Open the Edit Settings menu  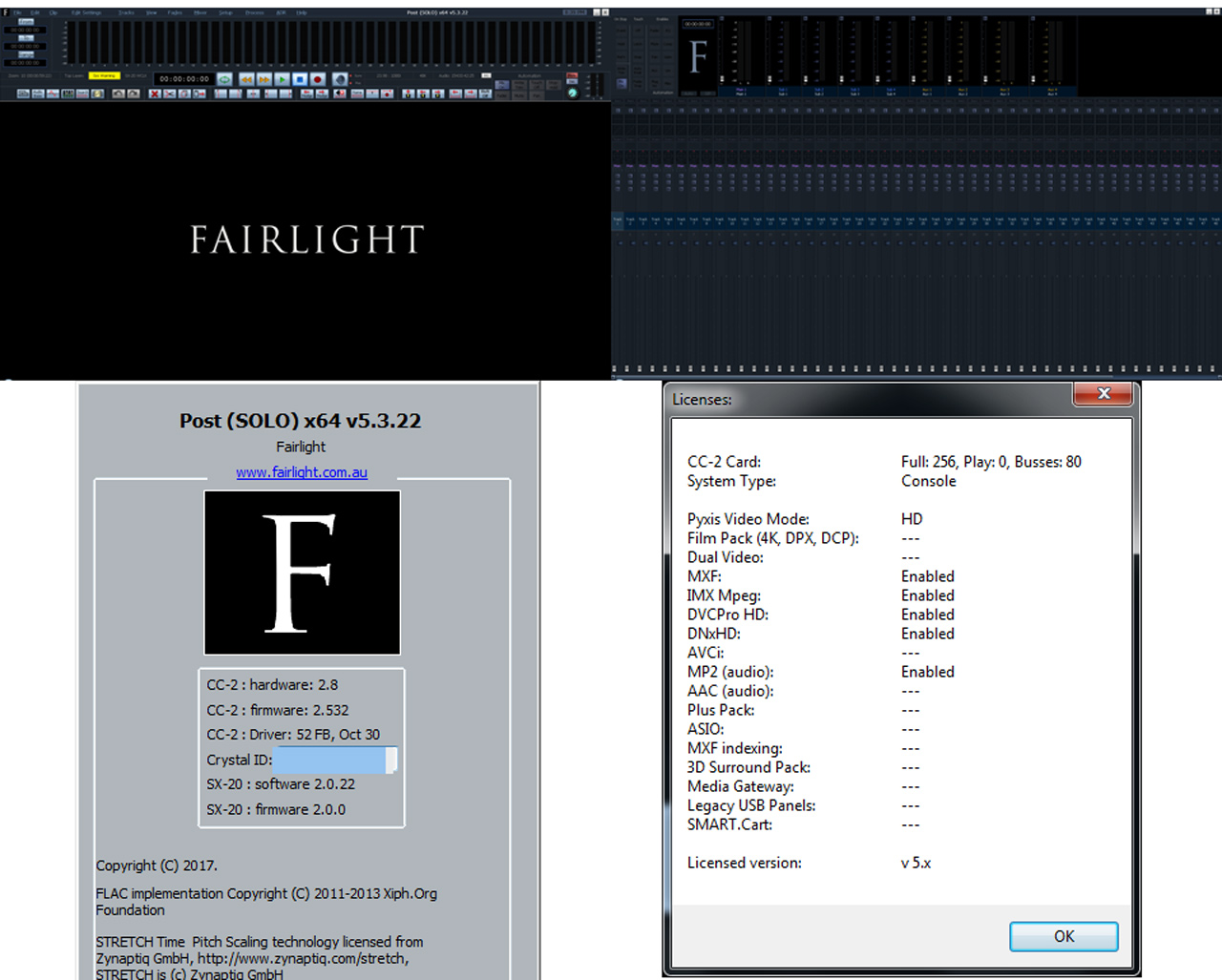pyautogui.click(x=86, y=12)
